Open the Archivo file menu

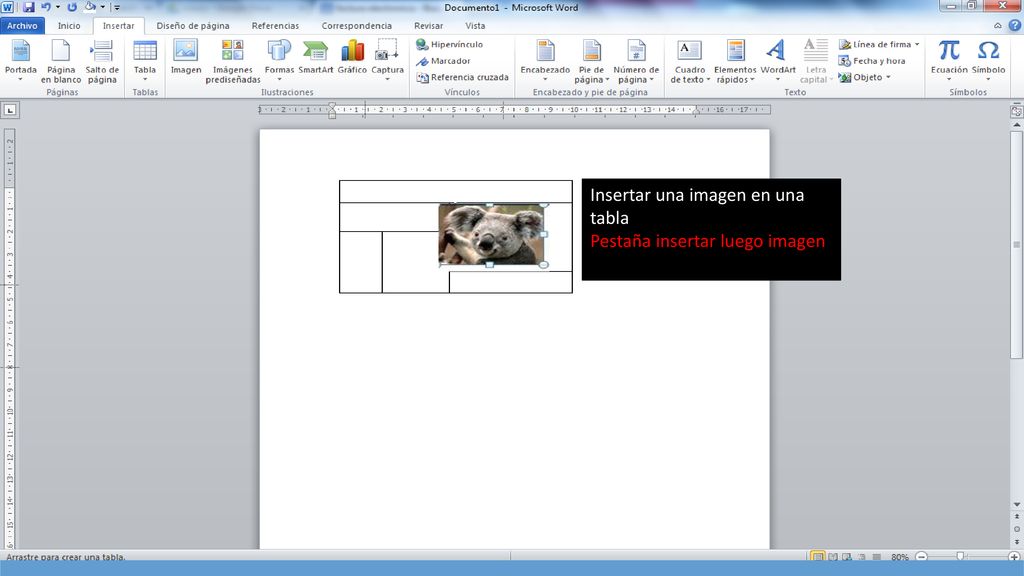click(x=22, y=25)
